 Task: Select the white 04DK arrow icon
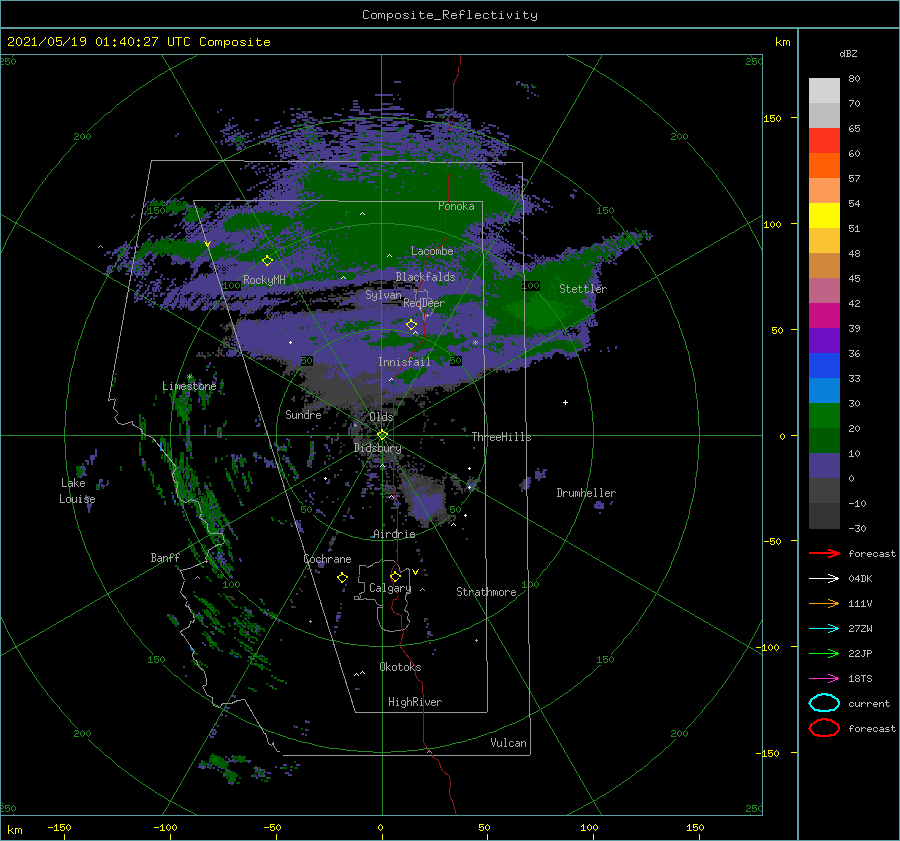pos(824,578)
